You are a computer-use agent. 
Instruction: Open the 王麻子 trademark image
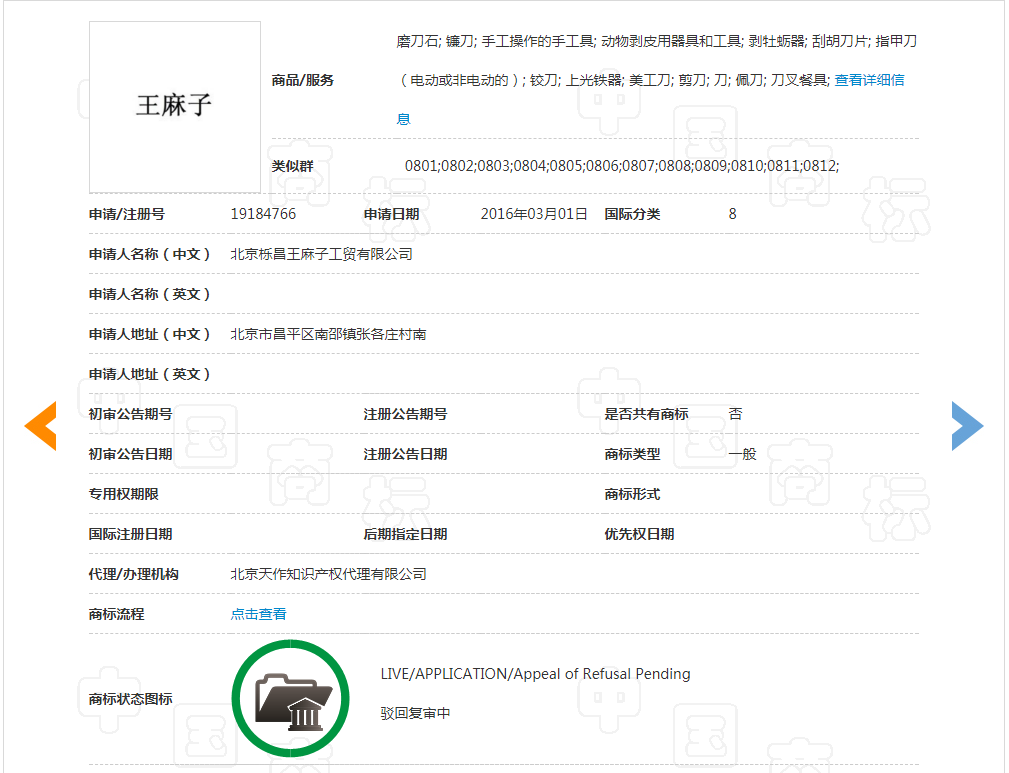175,107
